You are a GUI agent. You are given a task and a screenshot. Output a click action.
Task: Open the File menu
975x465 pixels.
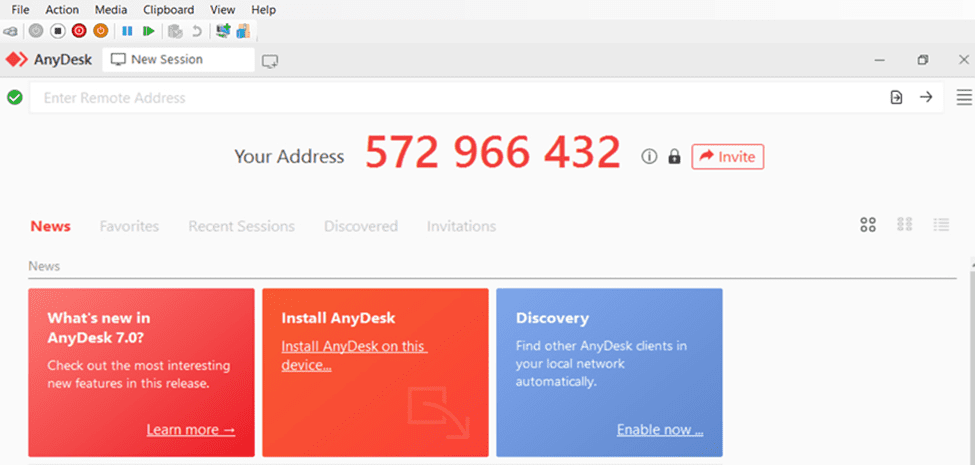click(x=21, y=10)
